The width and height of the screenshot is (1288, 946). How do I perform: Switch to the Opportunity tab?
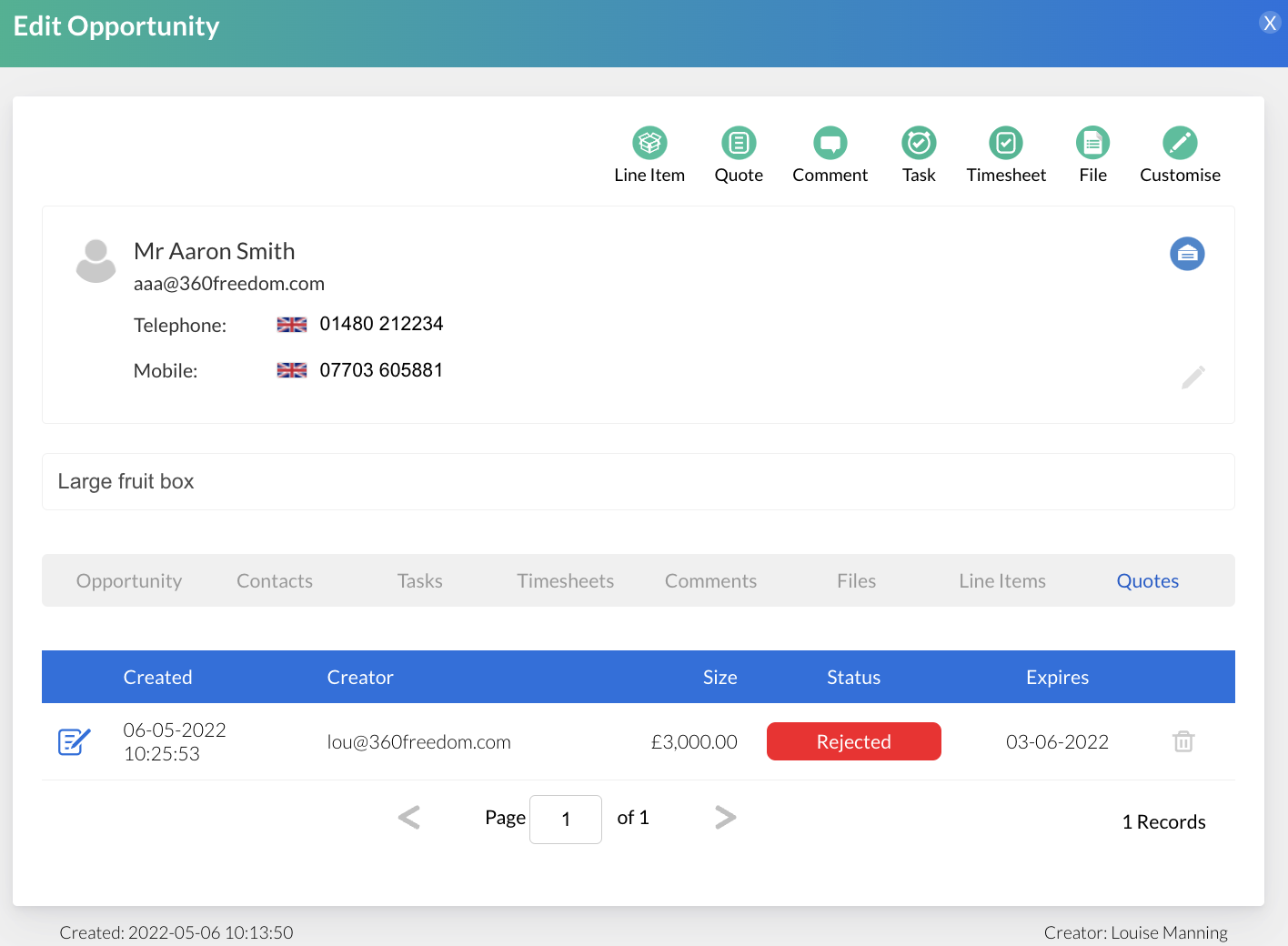tap(129, 581)
